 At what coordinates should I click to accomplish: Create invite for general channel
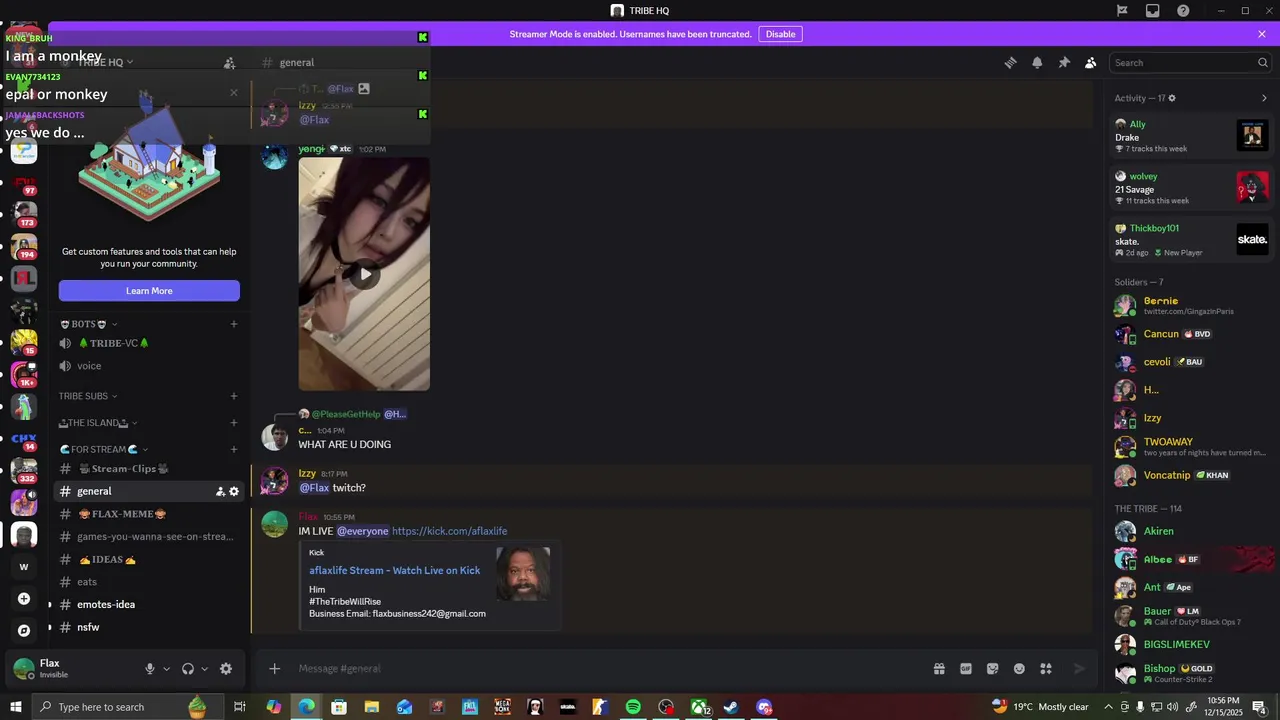tap(220, 491)
